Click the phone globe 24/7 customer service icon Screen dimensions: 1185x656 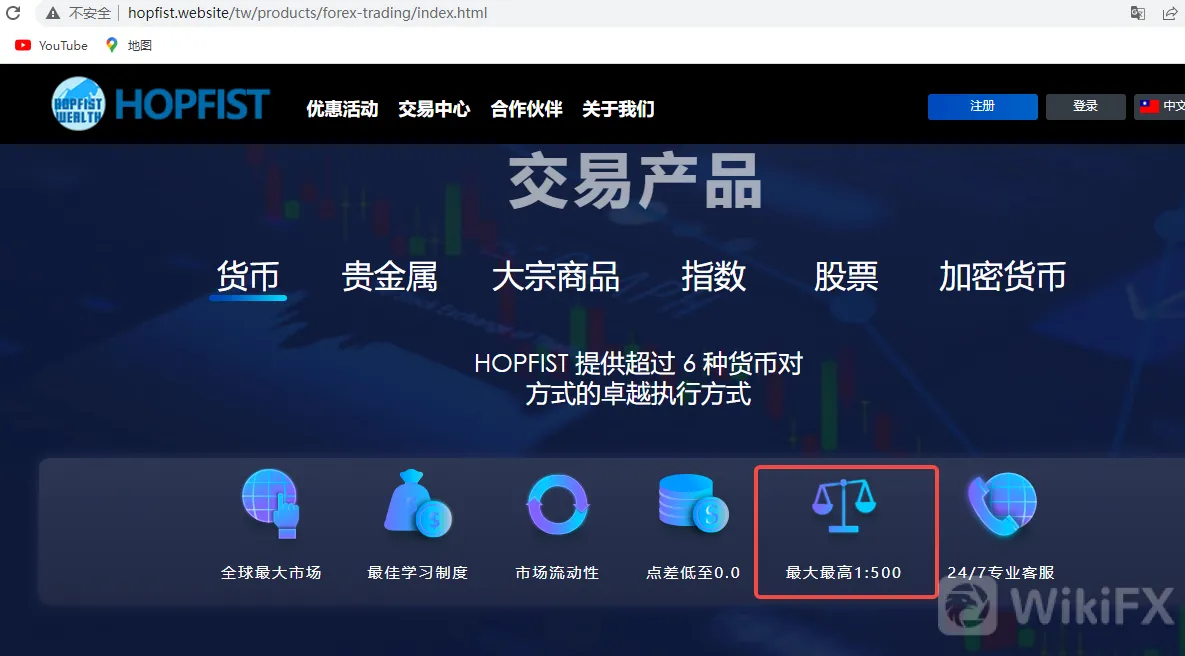coord(1002,504)
